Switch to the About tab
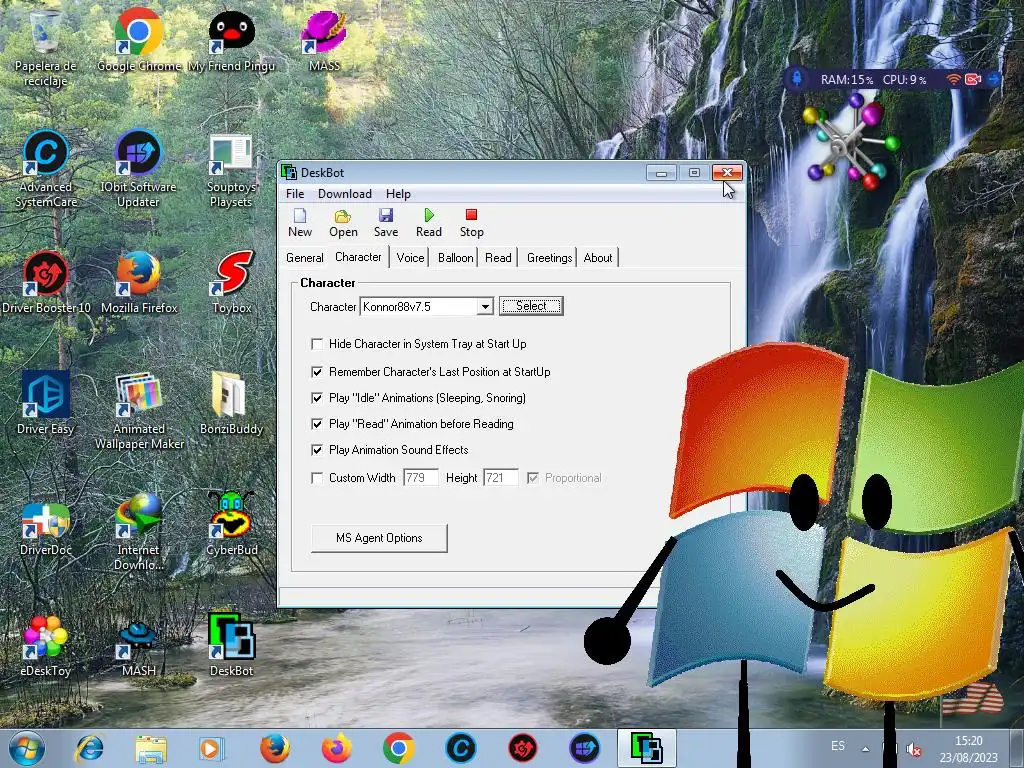The height and width of the screenshot is (768, 1024). pyautogui.click(x=598, y=258)
